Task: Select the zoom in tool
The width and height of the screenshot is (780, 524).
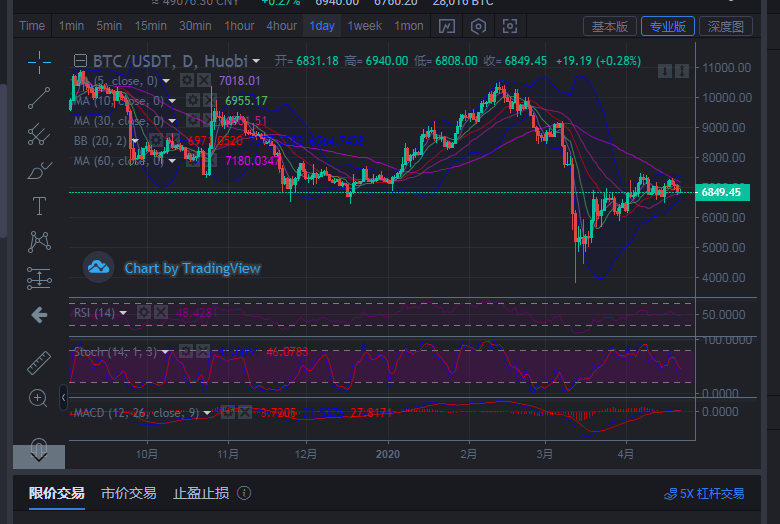Action: (x=38, y=398)
